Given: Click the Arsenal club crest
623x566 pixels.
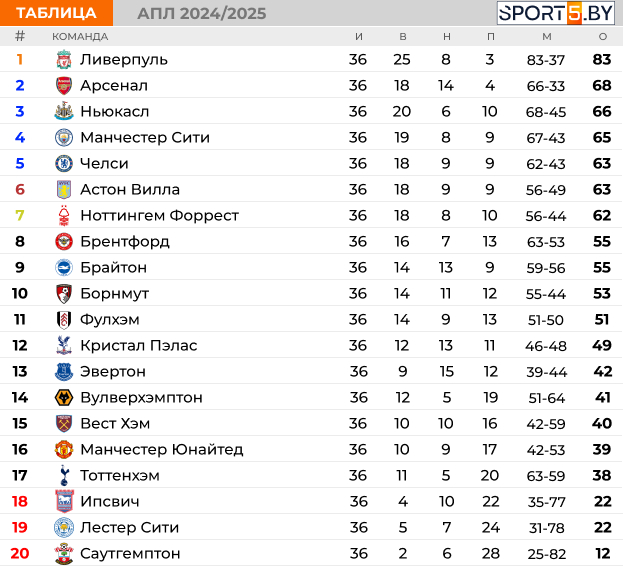Looking at the screenshot, I should 64,85.
